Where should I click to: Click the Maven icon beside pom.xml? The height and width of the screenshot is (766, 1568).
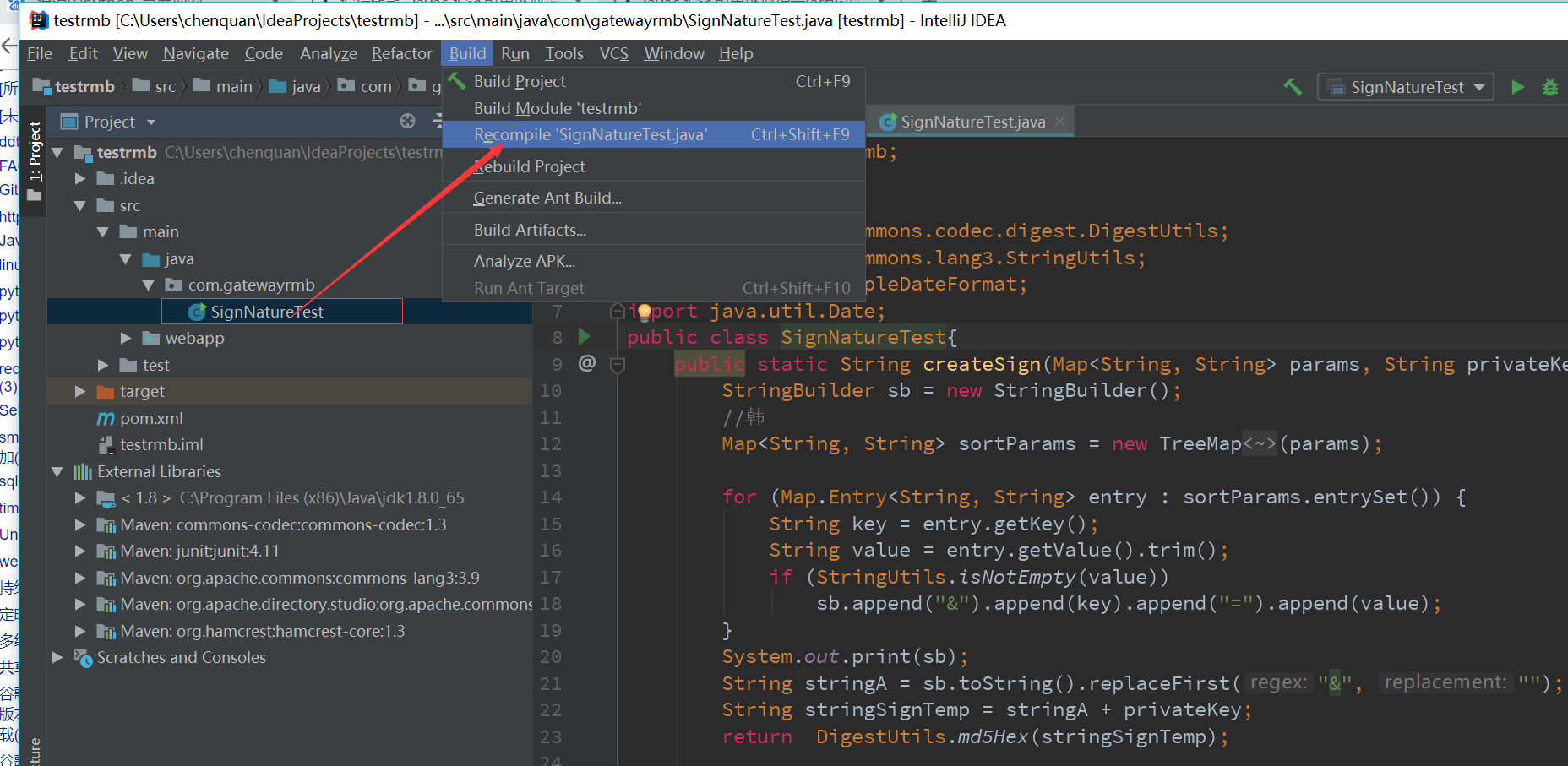pyautogui.click(x=106, y=417)
